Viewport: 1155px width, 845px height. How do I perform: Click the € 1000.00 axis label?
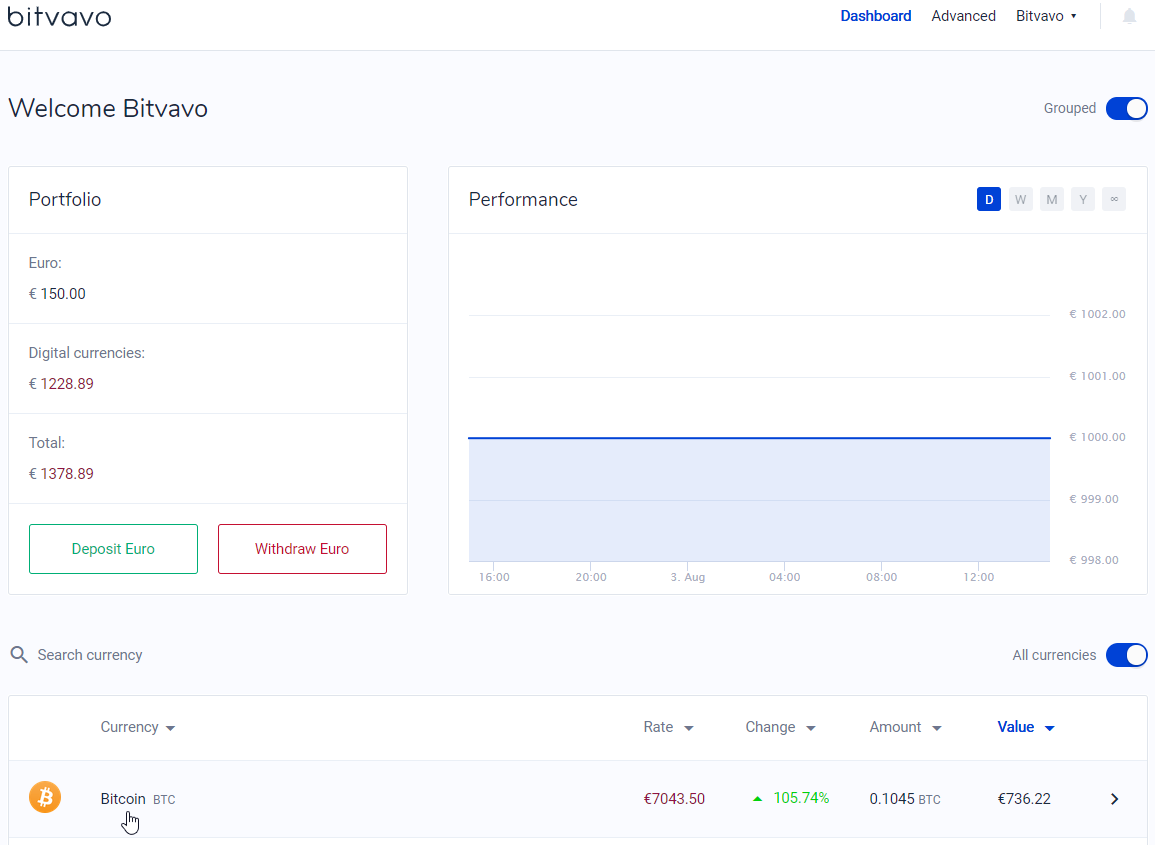pyautogui.click(x=1097, y=437)
